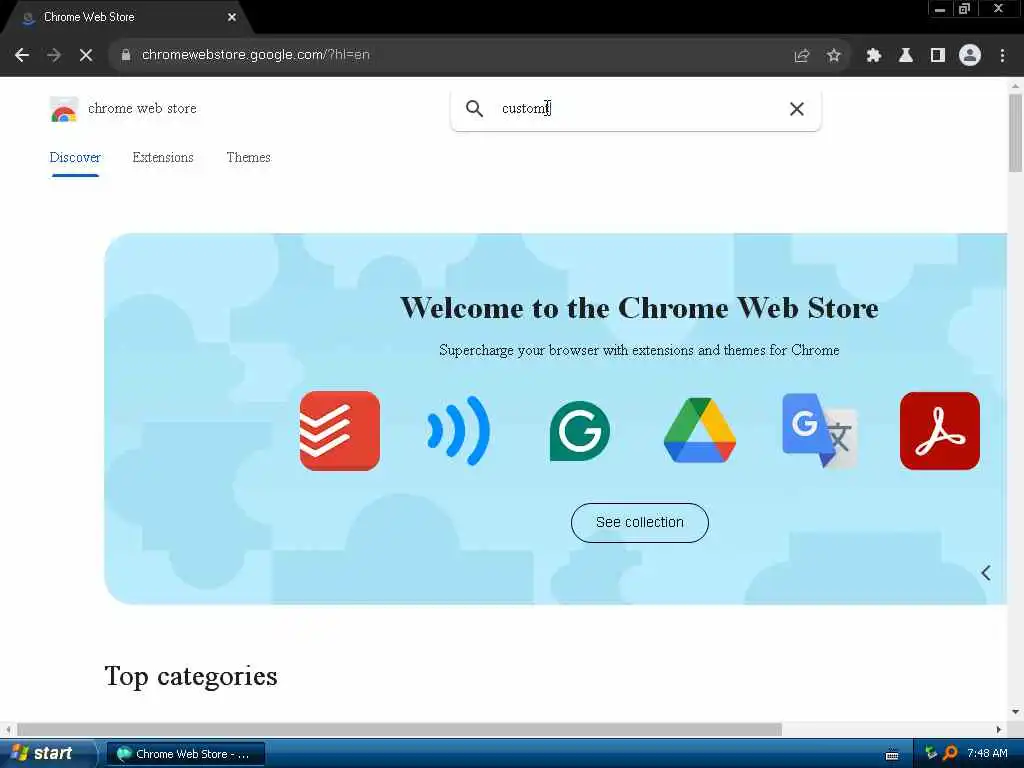Switch to the Extensions tab
The height and width of the screenshot is (768, 1024).
(x=163, y=157)
